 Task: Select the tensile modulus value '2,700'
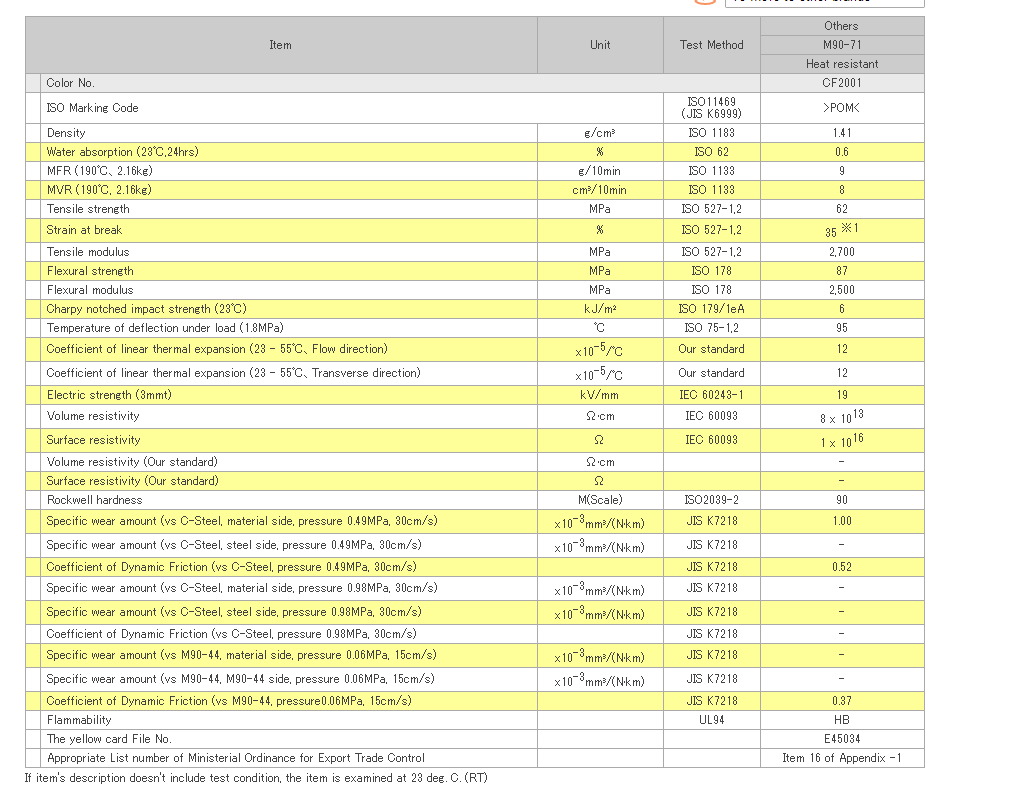click(x=842, y=252)
